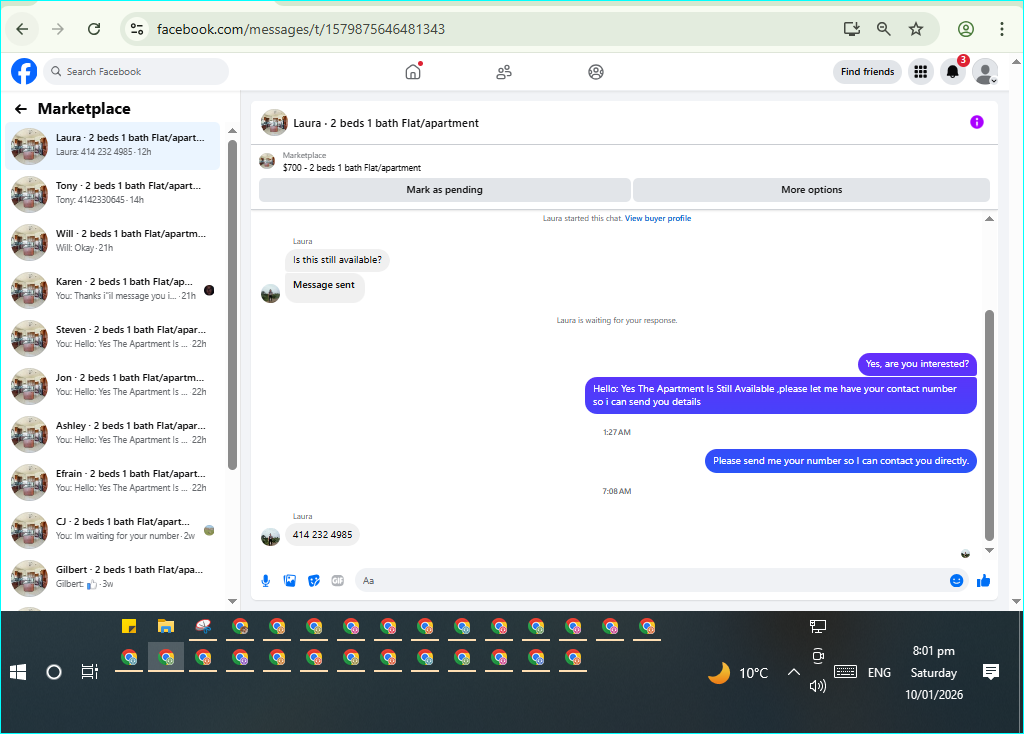Open the 10°C weather widget

(739, 673)
